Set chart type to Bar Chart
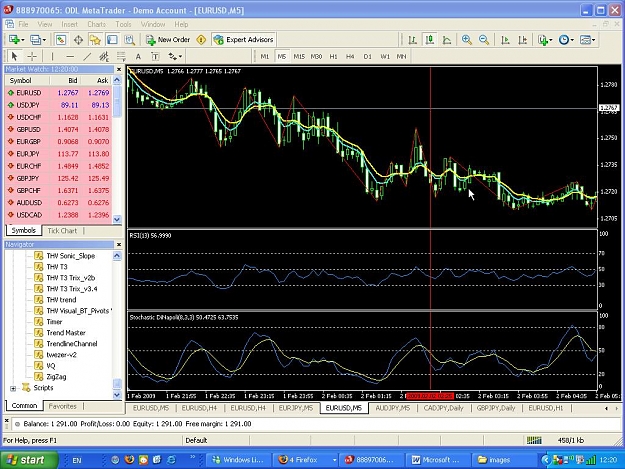This screenshot has width=625, height=469. [x=413, y=39]
